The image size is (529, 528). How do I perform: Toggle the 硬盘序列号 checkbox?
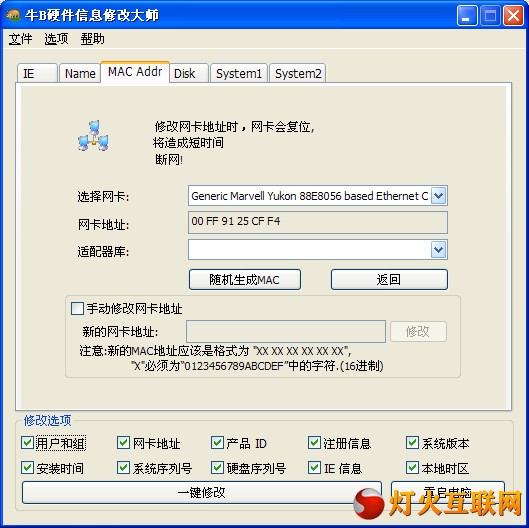[217, 468]
